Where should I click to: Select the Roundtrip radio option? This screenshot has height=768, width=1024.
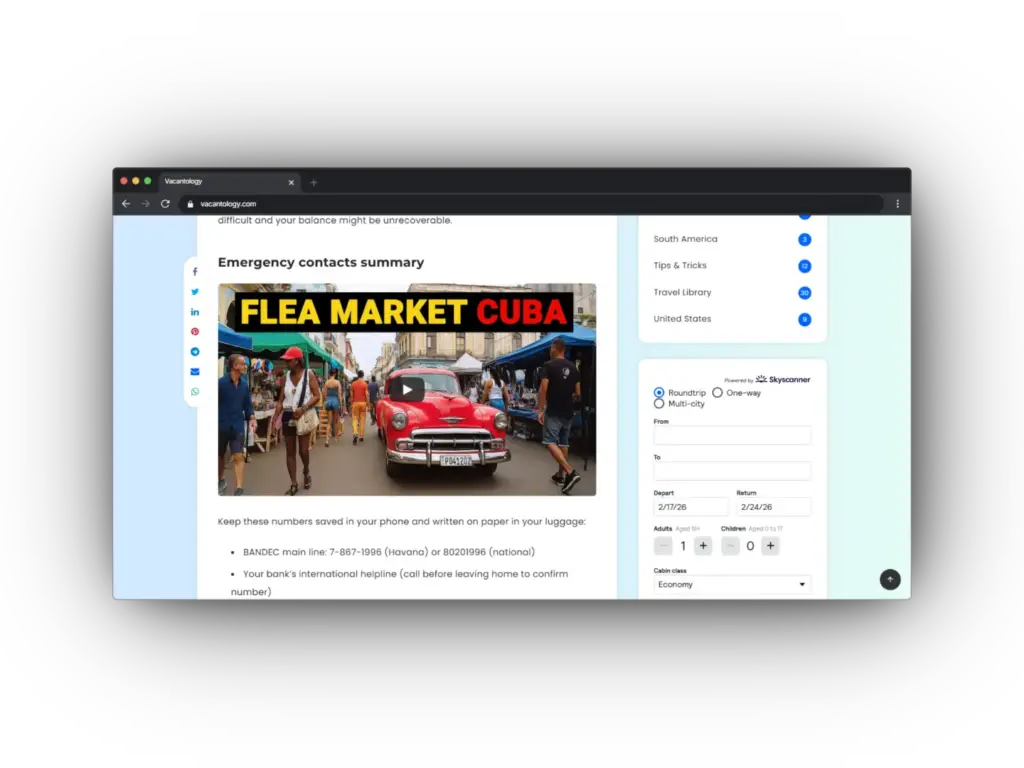659,393
